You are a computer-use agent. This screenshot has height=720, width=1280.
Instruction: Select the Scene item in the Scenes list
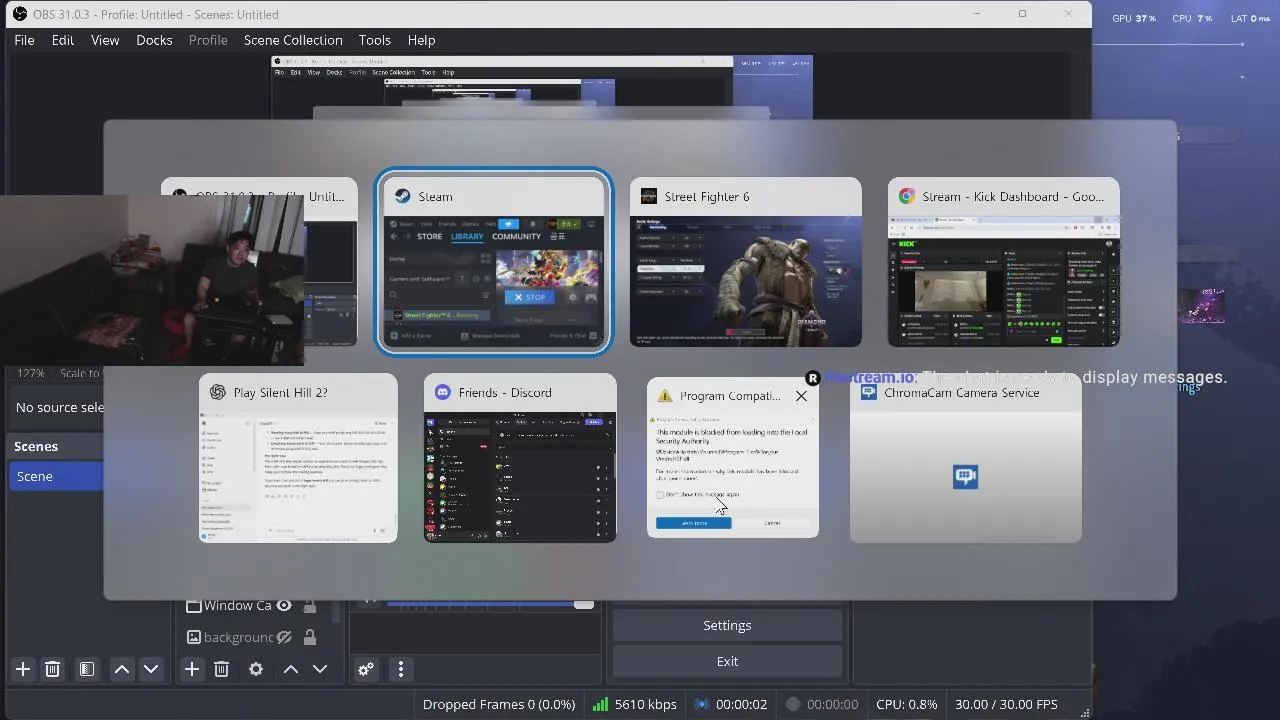pos(56,476)
